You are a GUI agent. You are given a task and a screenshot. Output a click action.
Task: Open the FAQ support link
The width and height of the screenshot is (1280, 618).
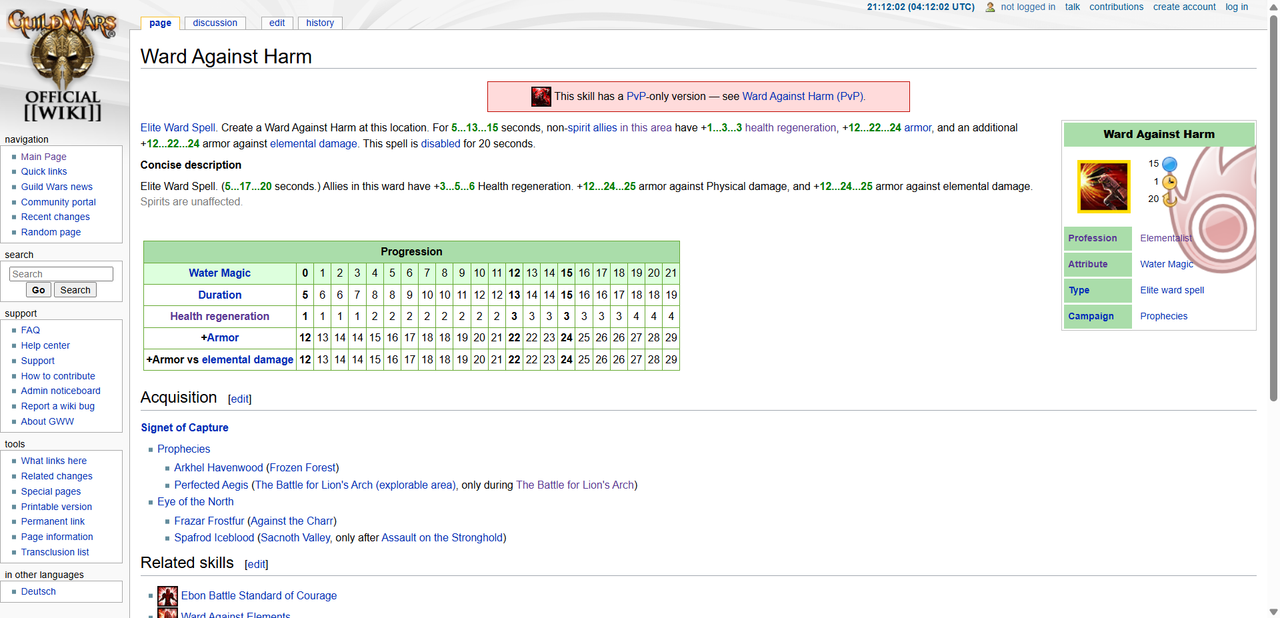(x=30, y=330)
